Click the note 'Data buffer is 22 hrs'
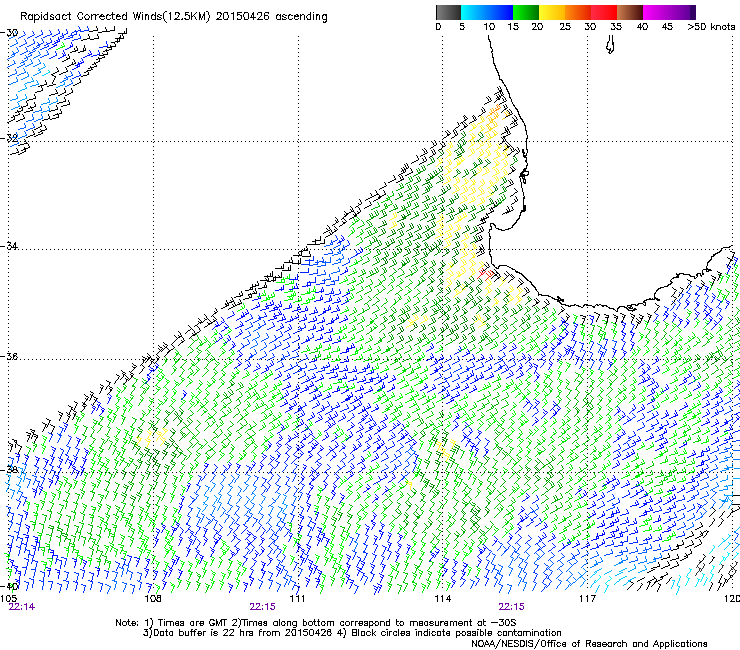Image resolution: width=740 pixels, height=650 pixels. pyautogui.click(x=202, y=633)
